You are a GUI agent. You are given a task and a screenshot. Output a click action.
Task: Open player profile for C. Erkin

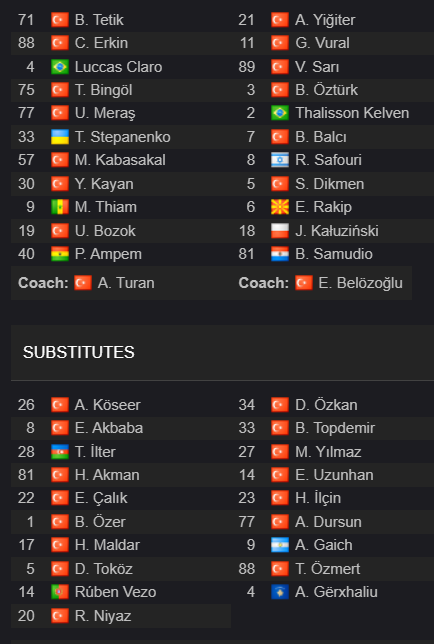click(x=101, y=43)
